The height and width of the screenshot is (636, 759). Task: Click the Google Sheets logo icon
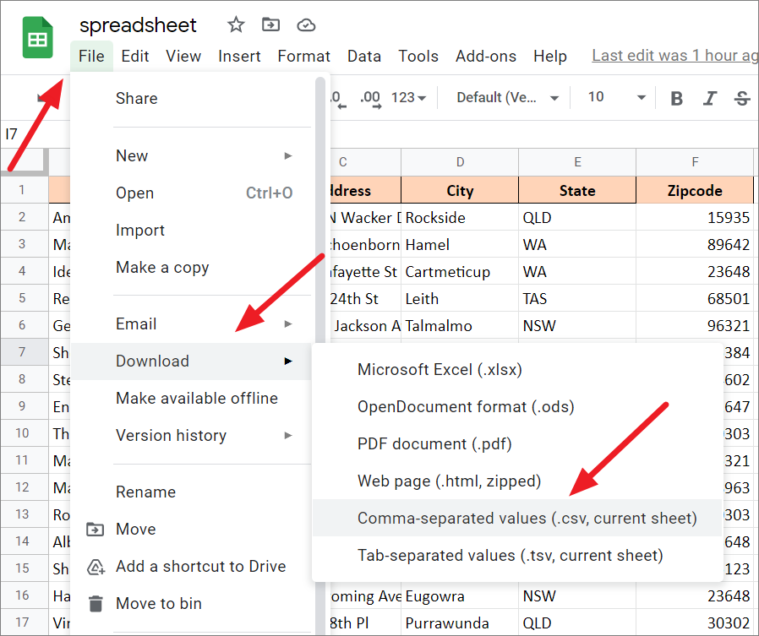pyautogui.click(x=38, y=40)
